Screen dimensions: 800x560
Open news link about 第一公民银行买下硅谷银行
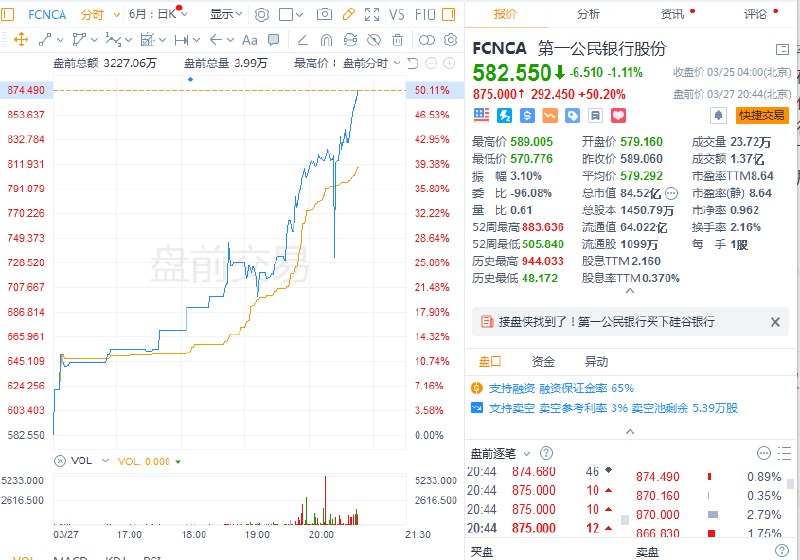606,322
